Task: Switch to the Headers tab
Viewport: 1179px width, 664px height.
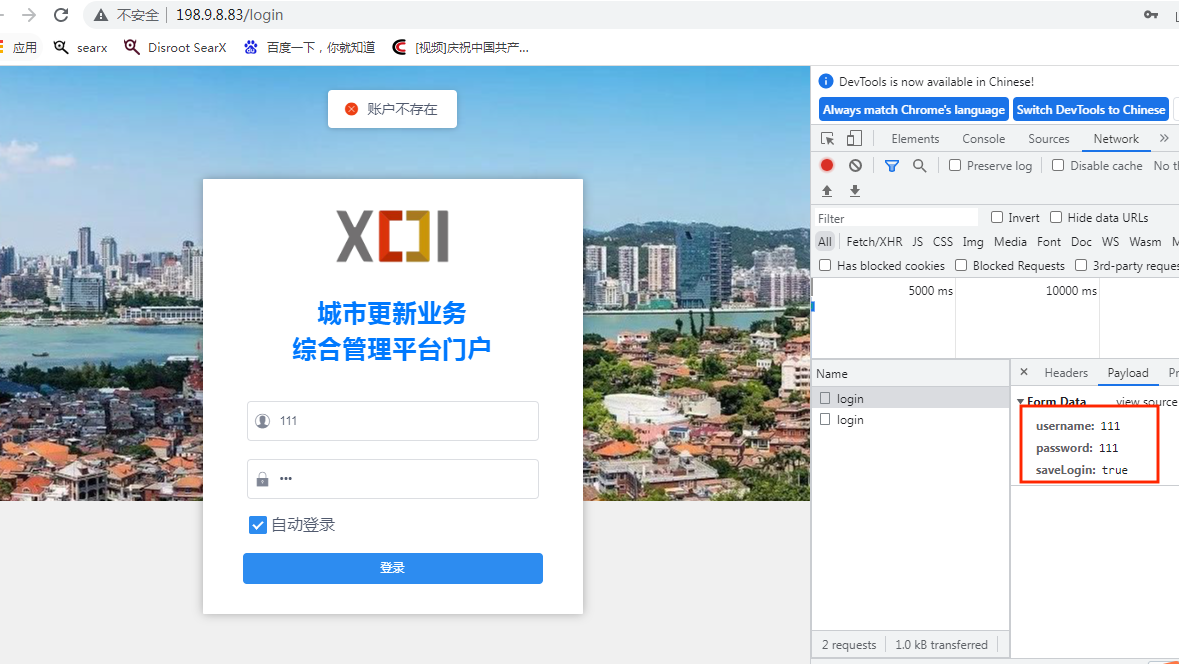Action: tap(1066, 372)
